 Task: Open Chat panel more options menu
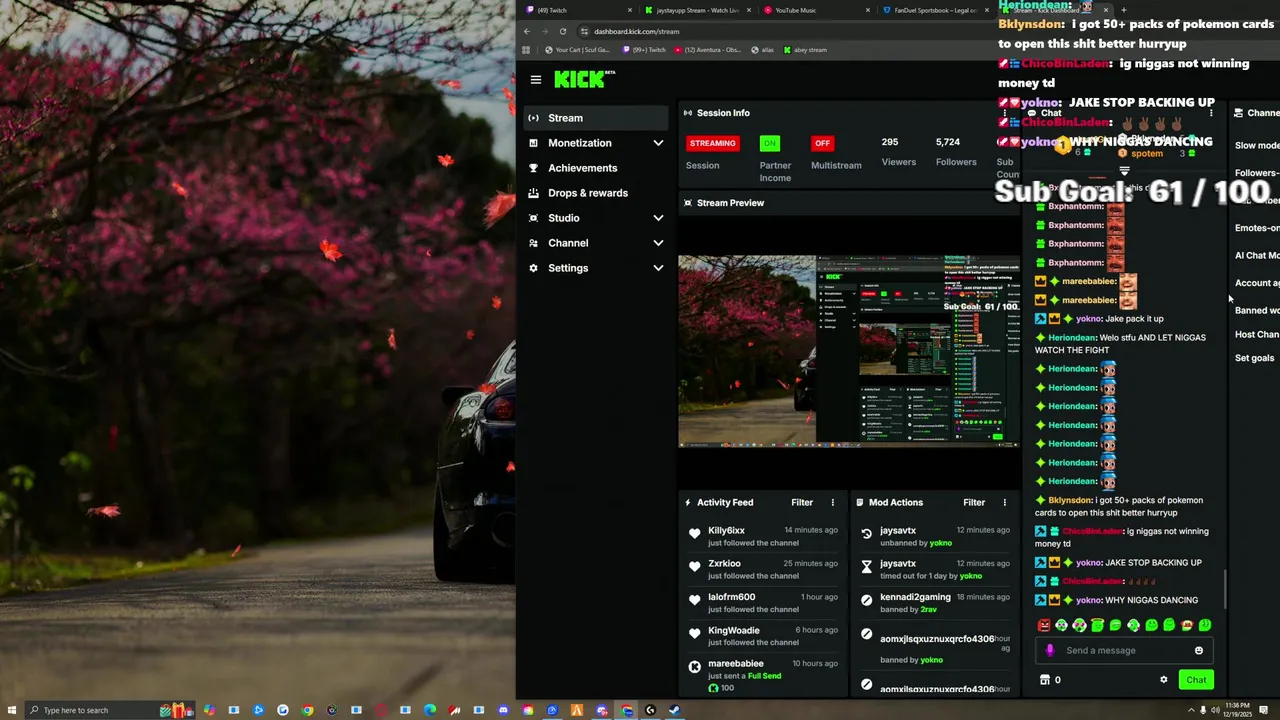point(1211,113)
